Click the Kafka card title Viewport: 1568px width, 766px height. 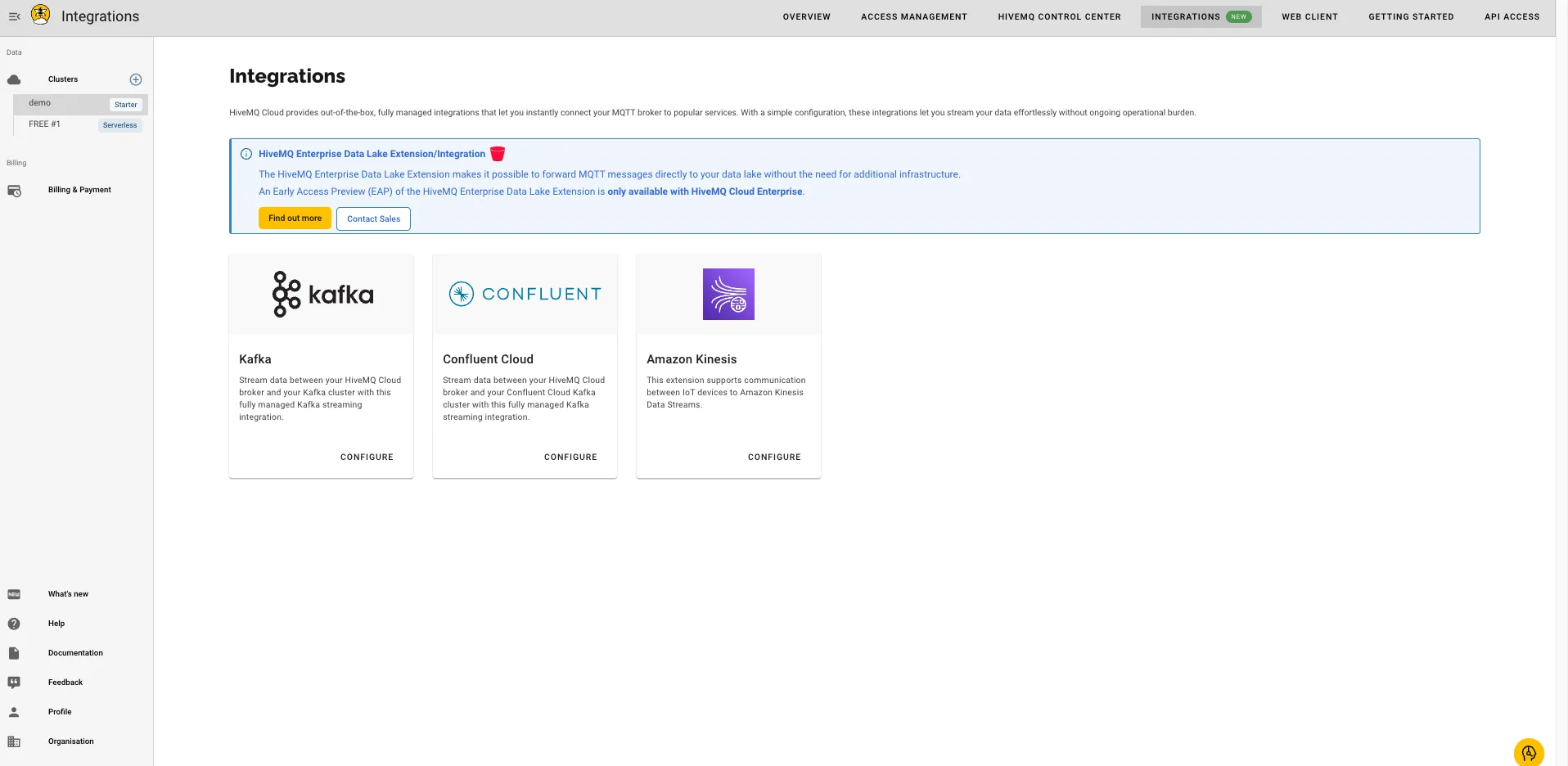click(x=255, y=359)
